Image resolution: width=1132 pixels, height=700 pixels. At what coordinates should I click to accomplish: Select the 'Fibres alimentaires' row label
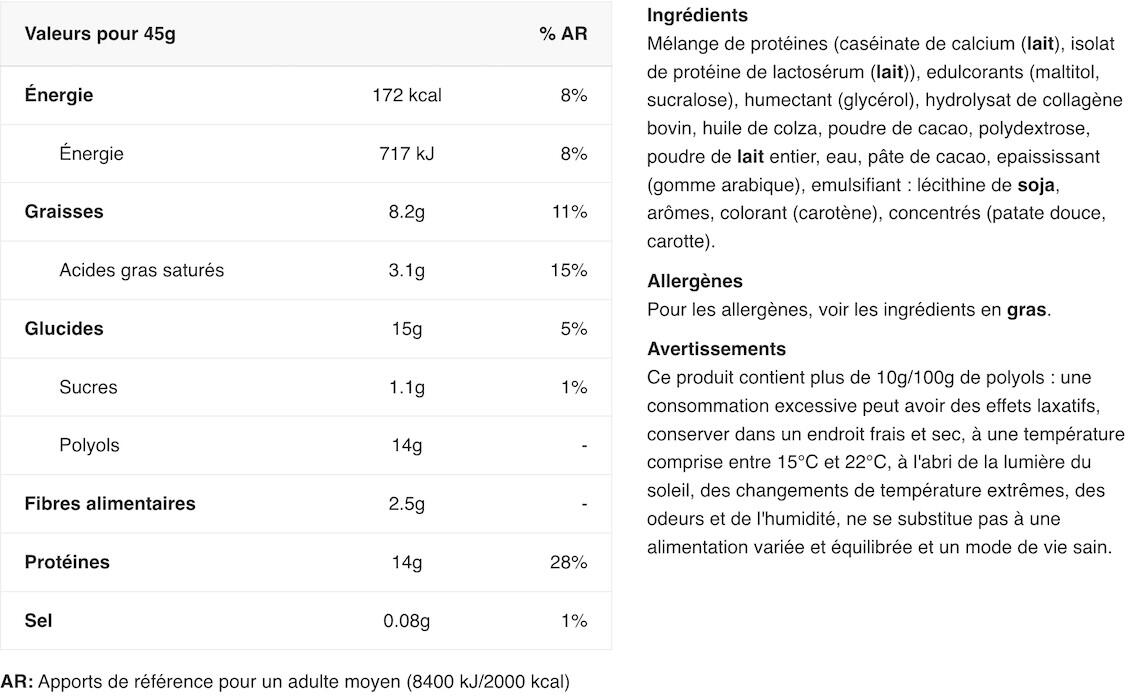pyautogui.click(x=110, y=504)
